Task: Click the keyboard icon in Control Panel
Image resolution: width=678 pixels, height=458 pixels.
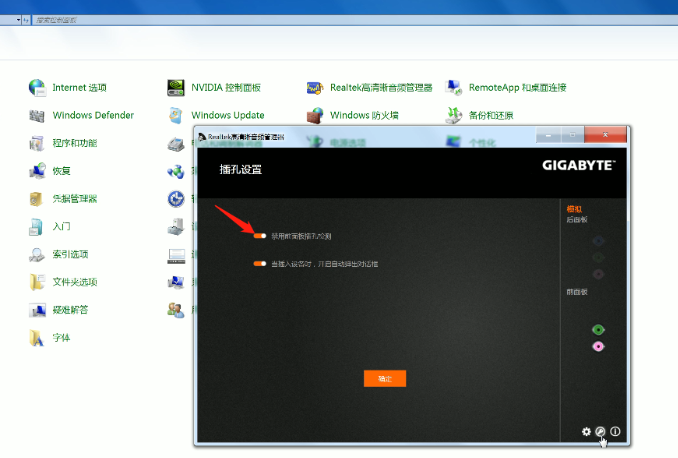Action: [176, 255]
